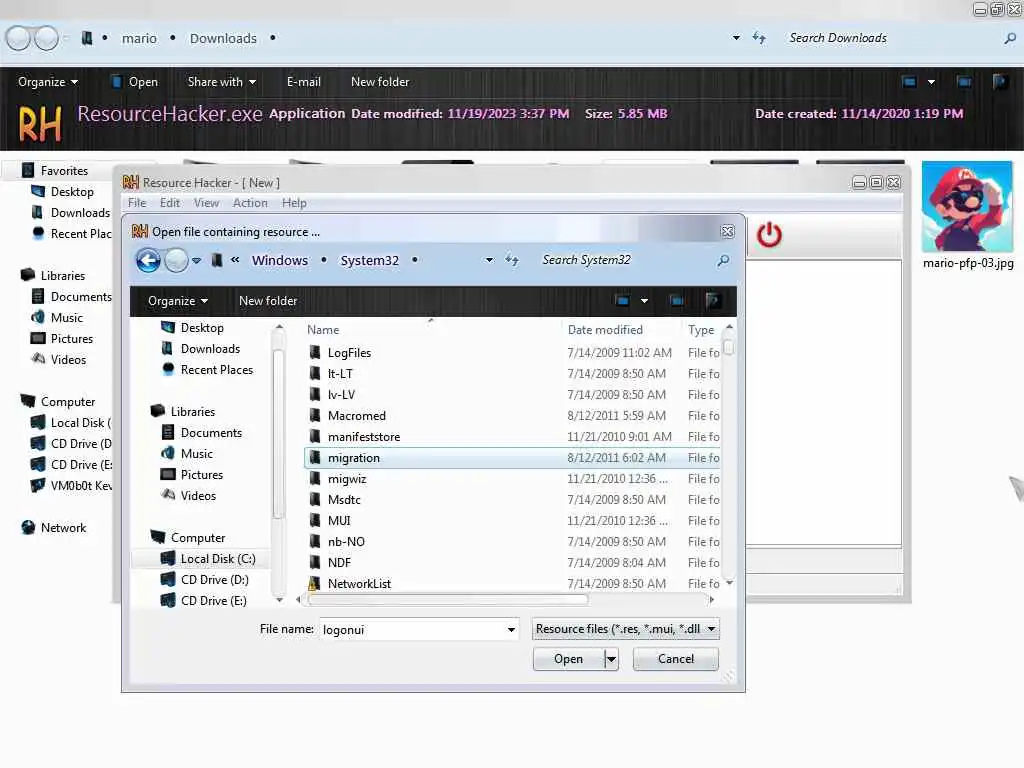The height and width of the screenshot is (768, 1024).
Task: Click the vertical scrollbar of the file list
Action: [x=729, y=346]
